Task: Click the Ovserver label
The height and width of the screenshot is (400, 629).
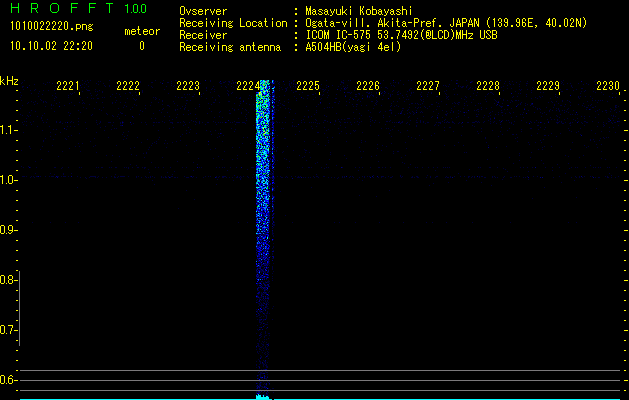Action: (203, 11)
